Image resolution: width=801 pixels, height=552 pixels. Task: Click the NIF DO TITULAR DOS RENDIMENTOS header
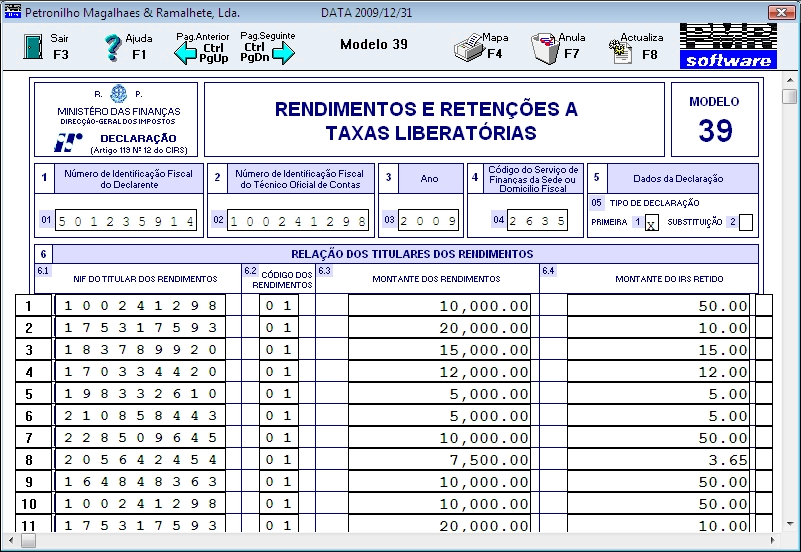point(145,279)
